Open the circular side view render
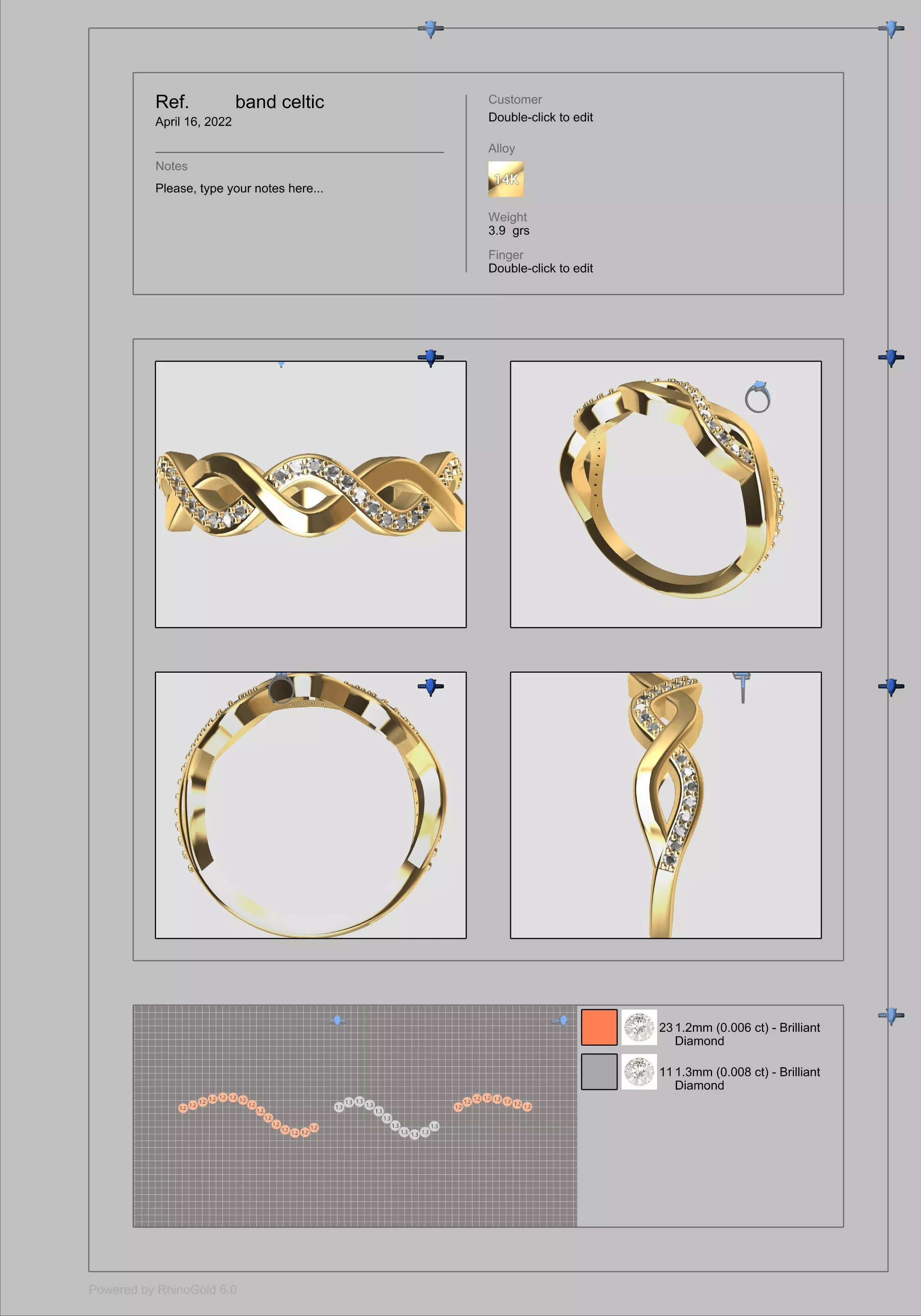The image size is (921, 1316). (x=311, y=805)
